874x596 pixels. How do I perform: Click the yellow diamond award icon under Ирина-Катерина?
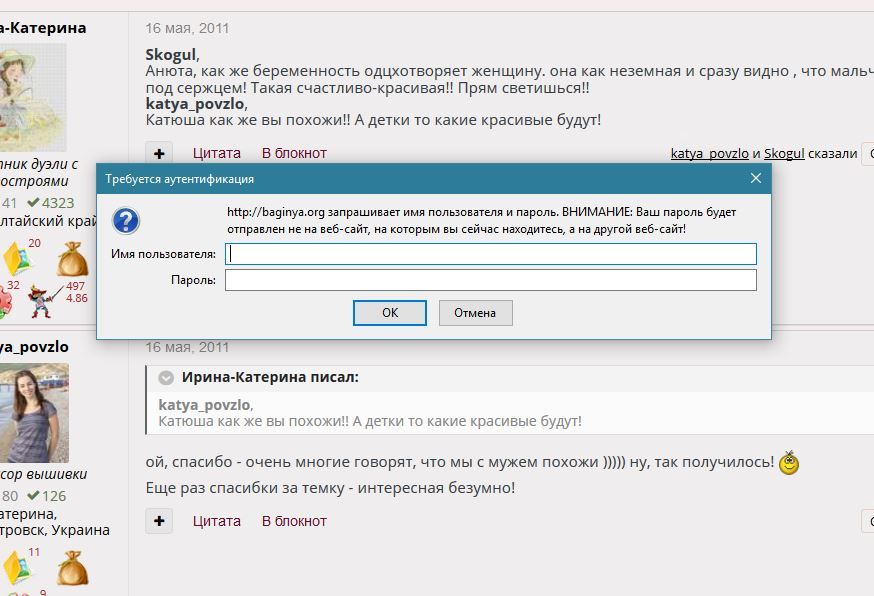pos(17,260)
